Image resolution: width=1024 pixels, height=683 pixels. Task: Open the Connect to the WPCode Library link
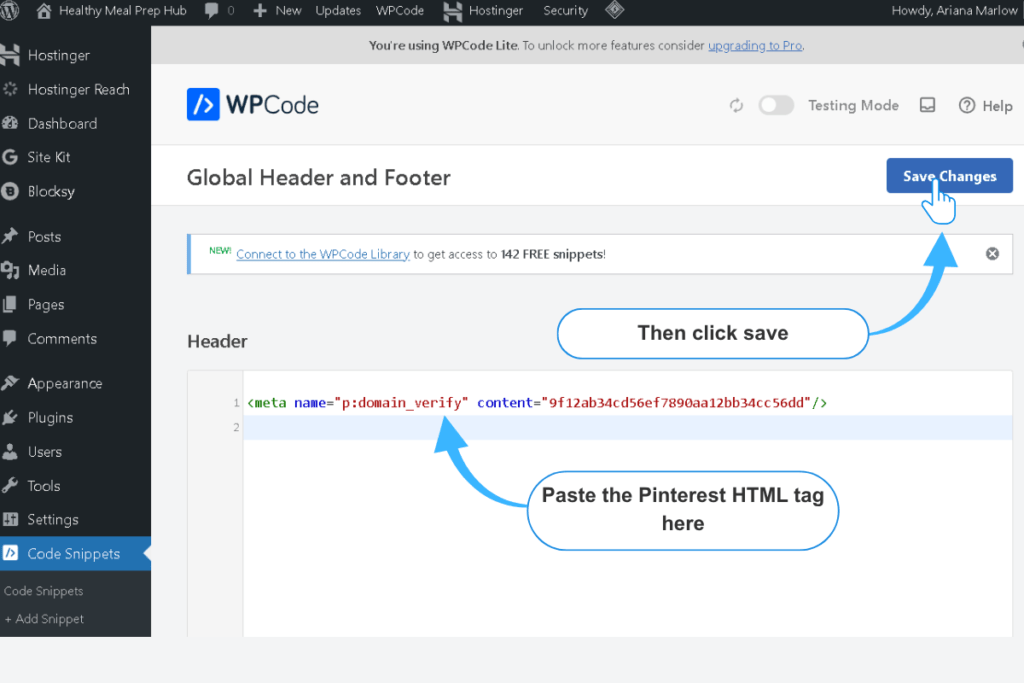[x=322, y=254]
